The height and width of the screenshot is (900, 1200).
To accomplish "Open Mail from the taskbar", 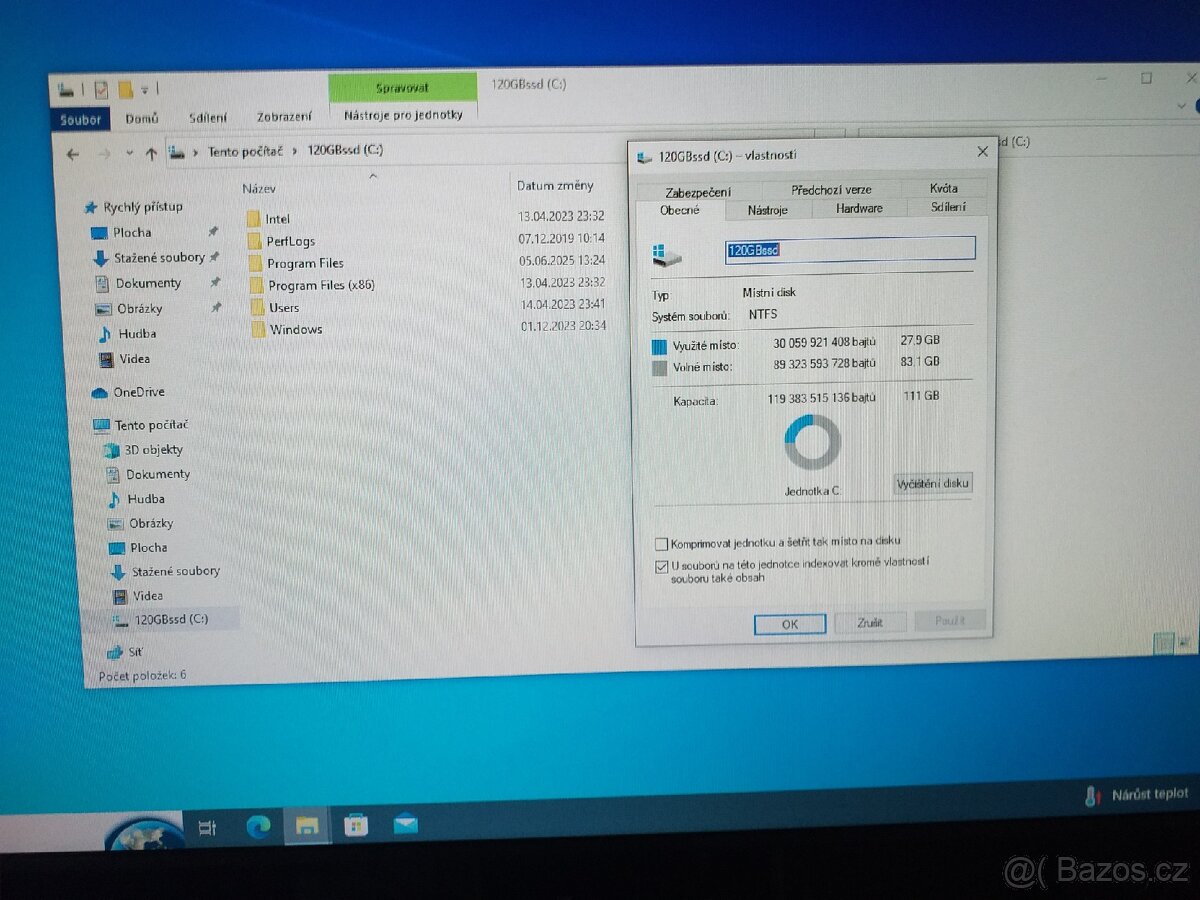I will click(x=404, y=826).
